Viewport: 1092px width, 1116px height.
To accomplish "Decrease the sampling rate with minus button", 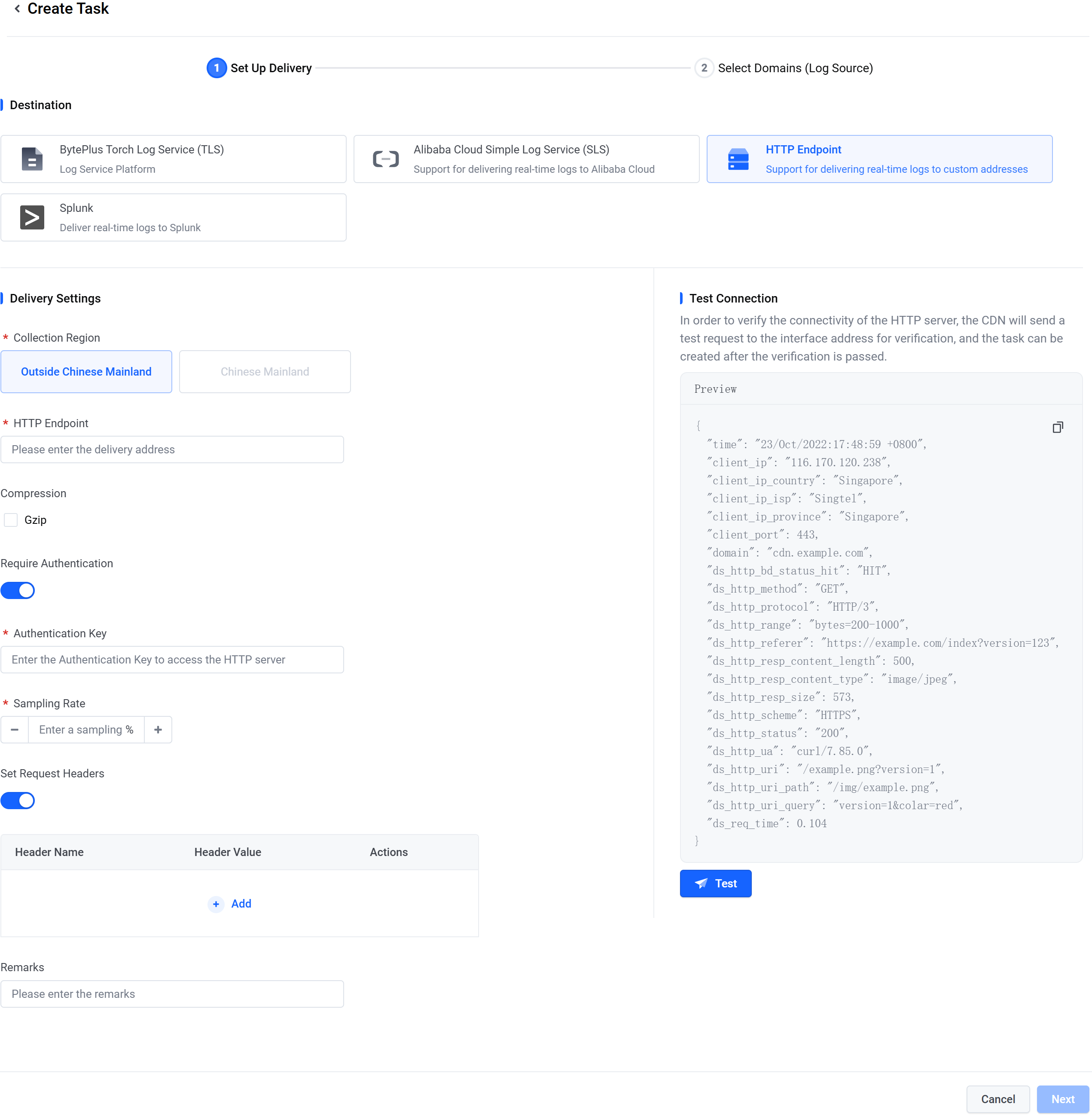I will (15, 730).
